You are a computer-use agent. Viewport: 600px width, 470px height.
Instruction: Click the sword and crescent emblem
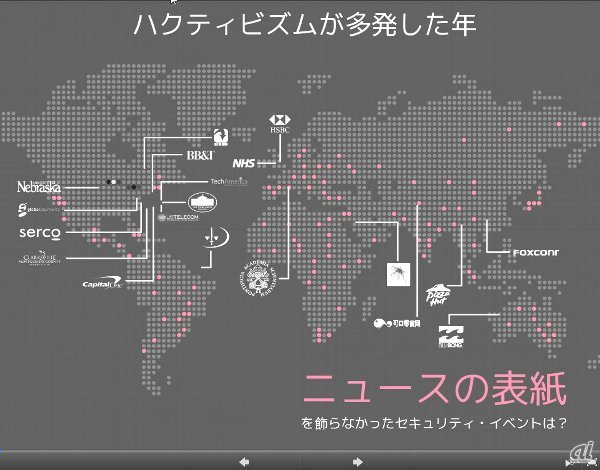point(216,238)
